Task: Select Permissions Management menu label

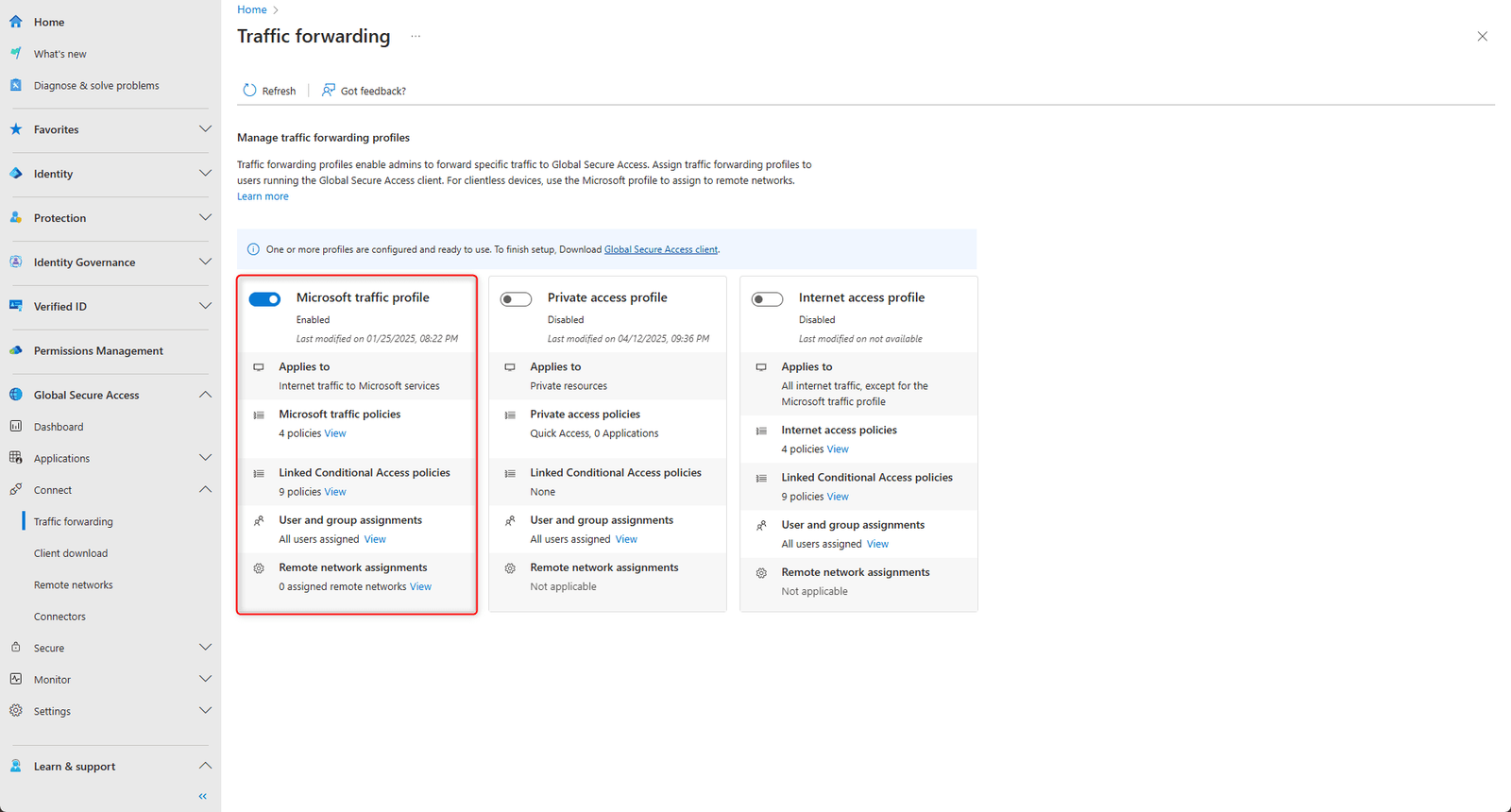Action: 98,351
